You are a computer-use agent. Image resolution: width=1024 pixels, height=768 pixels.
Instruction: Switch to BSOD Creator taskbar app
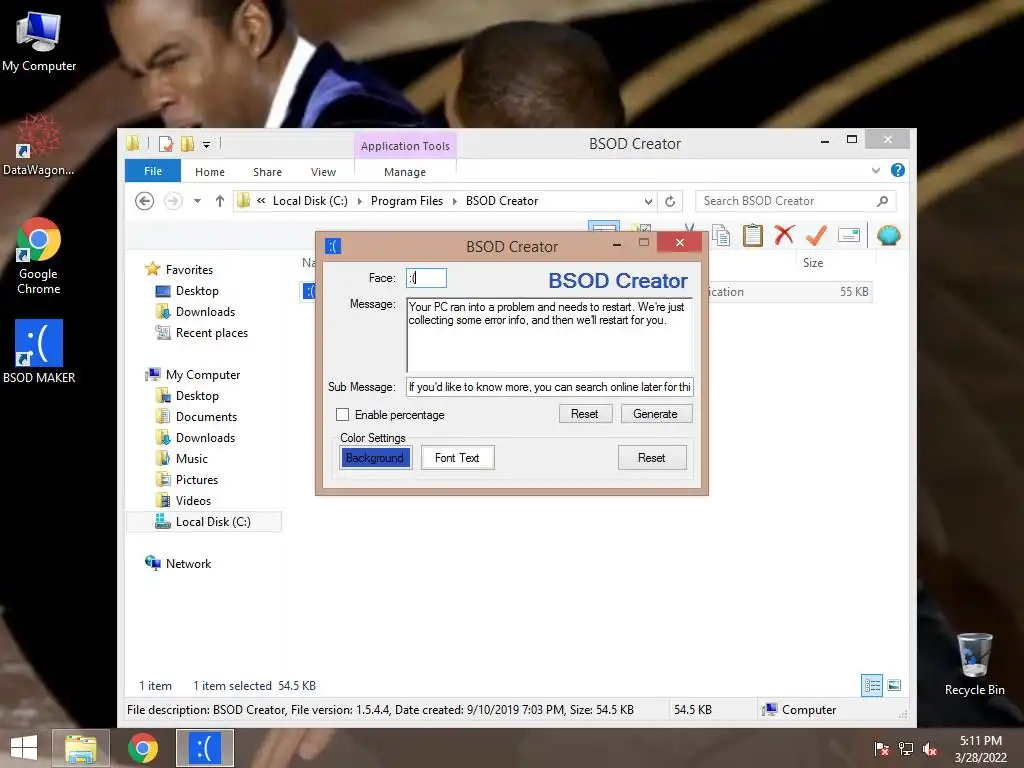coord(205,748)
